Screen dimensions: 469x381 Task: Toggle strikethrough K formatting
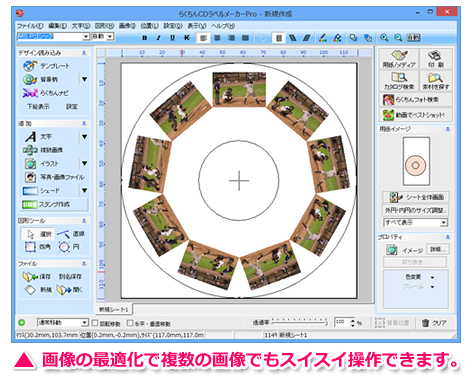coord(187,38)
